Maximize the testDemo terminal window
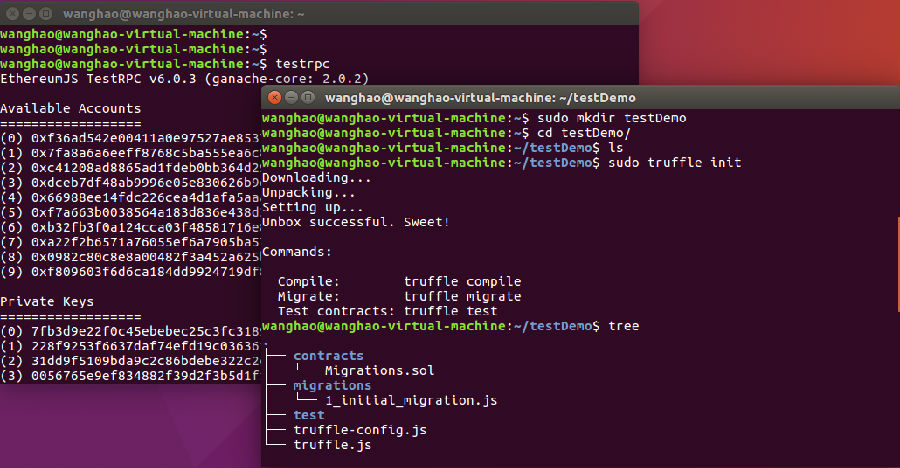 307,97
